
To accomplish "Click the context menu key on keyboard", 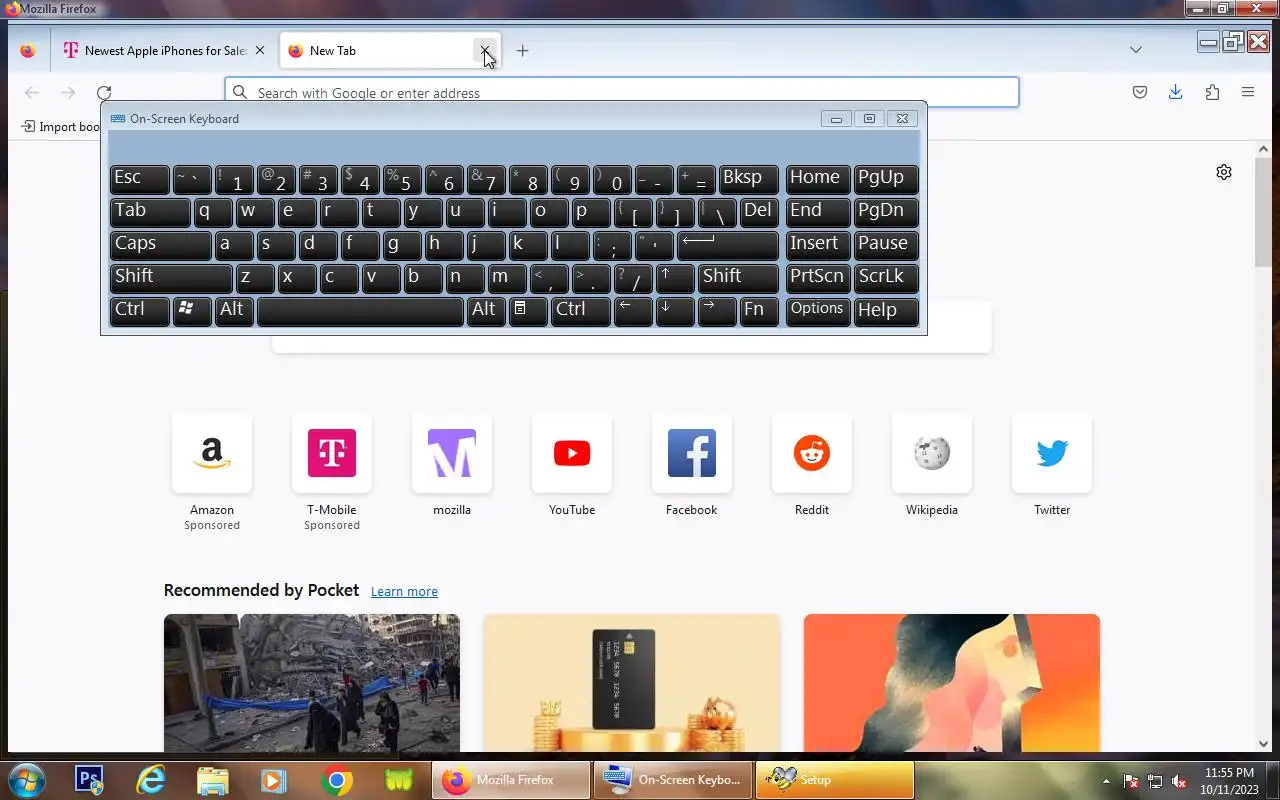I will point(528,311).
